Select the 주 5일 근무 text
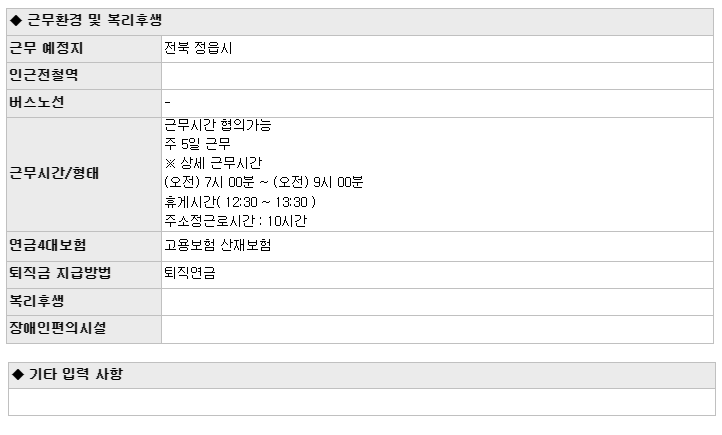This screenshot has width=722, height=435. [198, 144]
